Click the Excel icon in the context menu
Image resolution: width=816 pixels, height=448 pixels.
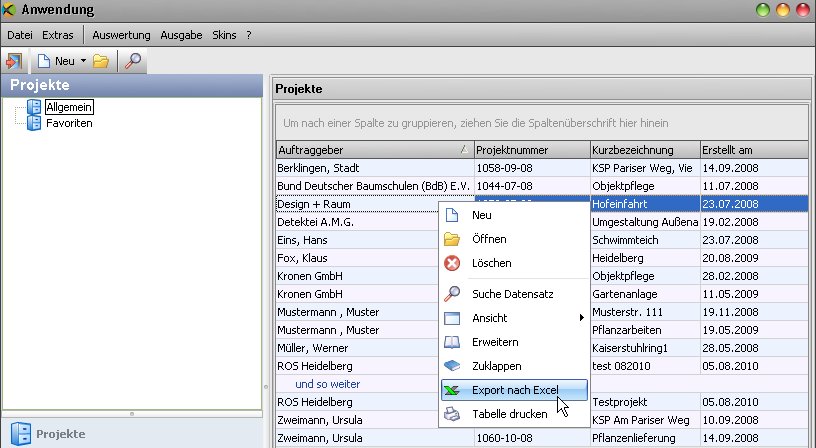click(x=452, y=390)
